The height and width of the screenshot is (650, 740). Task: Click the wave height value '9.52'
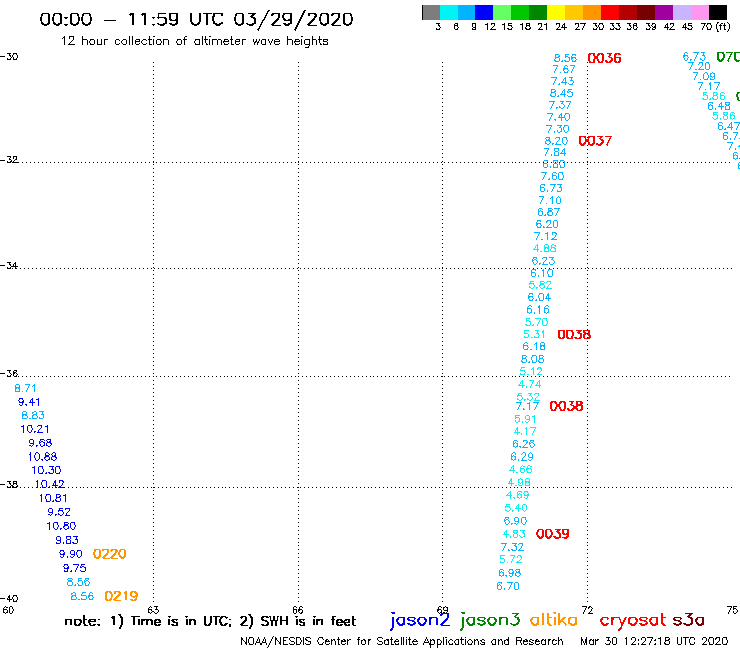59,512
